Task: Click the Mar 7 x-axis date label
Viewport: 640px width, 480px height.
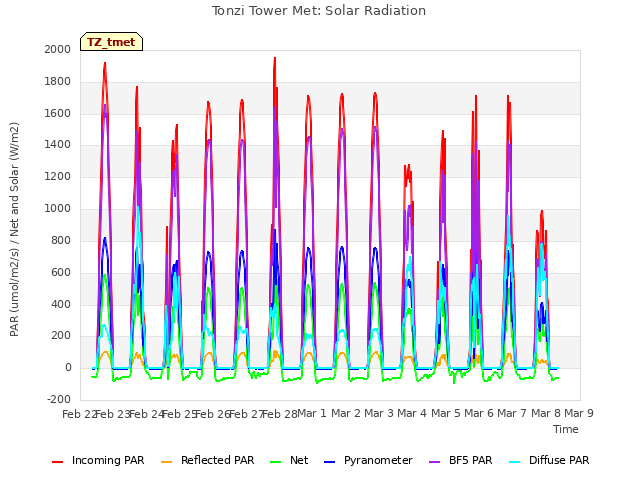Action: (x=512, y=413)
